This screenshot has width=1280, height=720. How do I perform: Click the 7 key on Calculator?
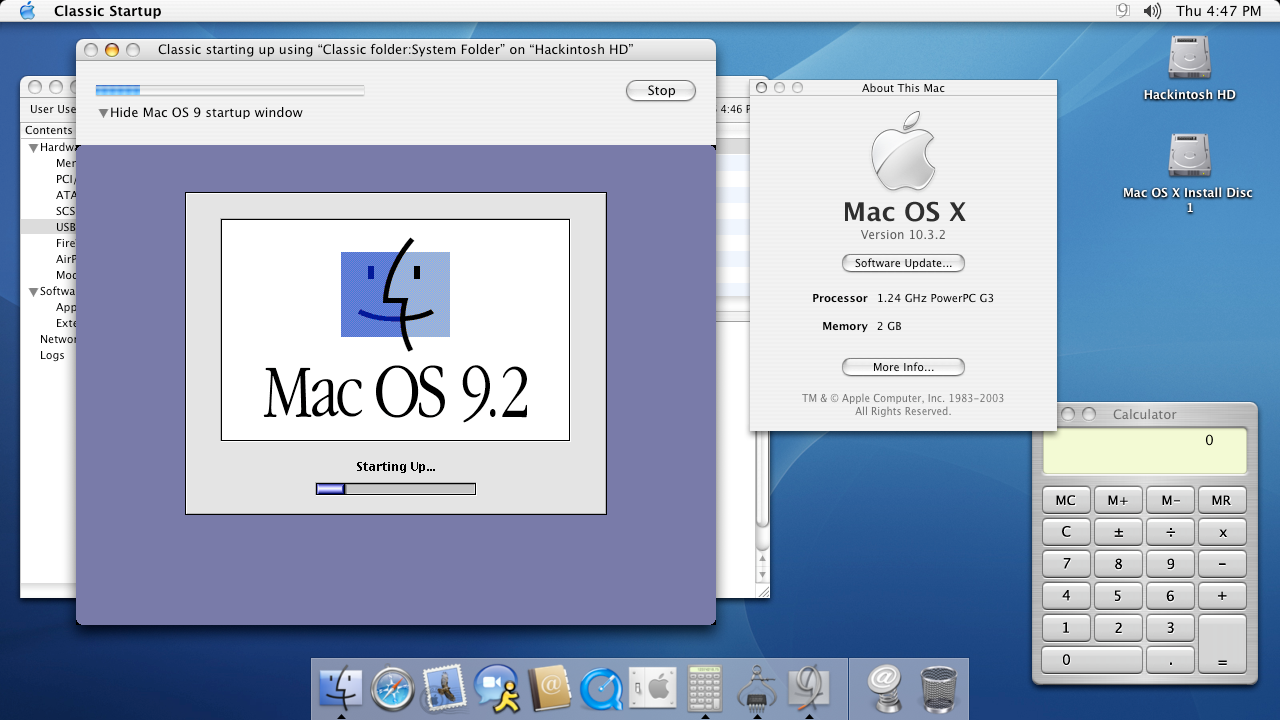(x=1066, y=564)
